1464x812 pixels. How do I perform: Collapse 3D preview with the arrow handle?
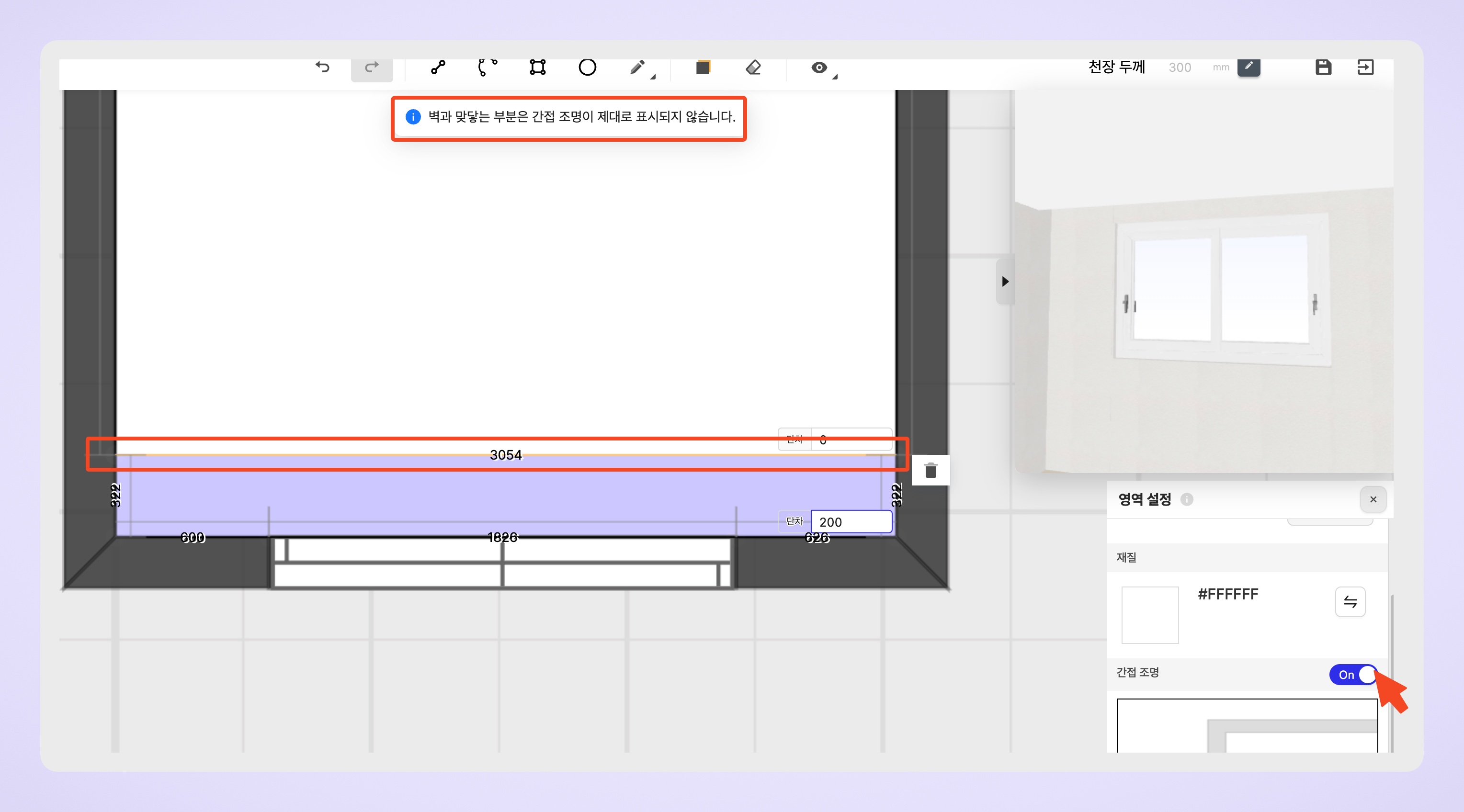point(1005,282)
